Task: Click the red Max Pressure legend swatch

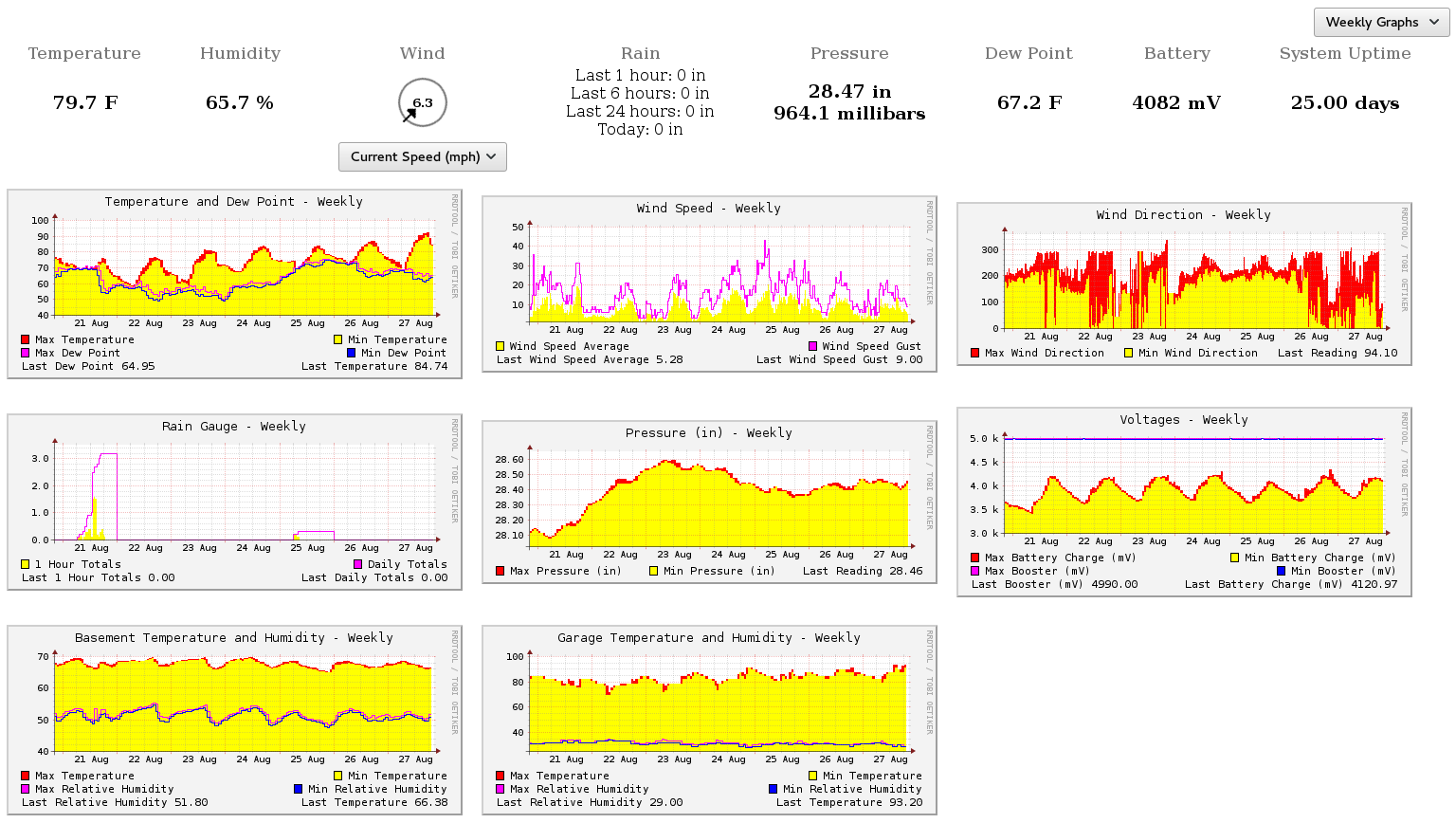Action: coord(500,571)
